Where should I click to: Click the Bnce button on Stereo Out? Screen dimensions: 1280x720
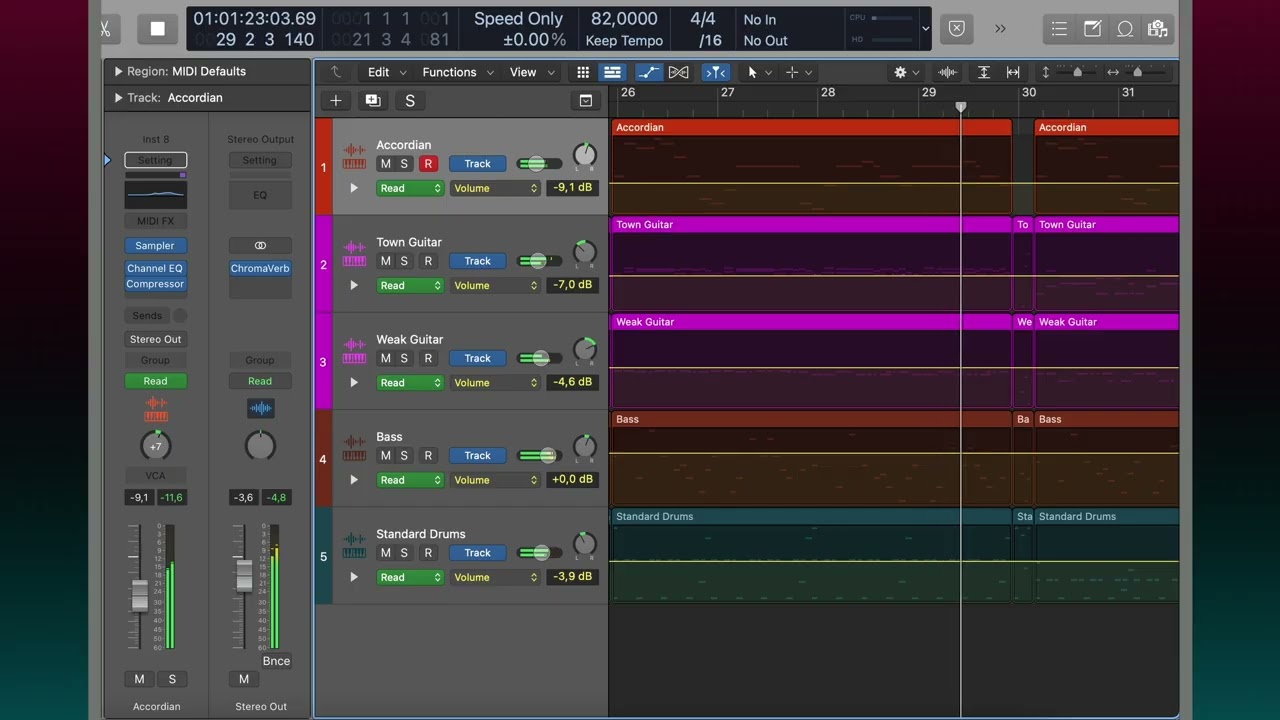click(276, 661)
